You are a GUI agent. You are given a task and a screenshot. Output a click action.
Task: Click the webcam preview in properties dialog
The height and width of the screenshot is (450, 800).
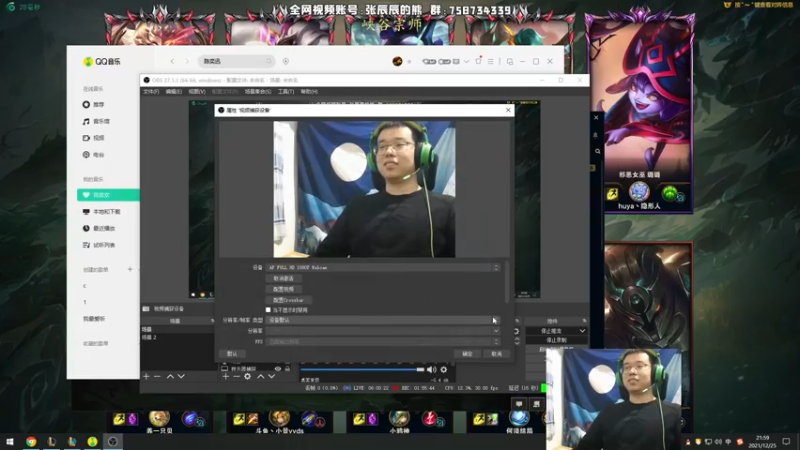[x=364, y=189]
